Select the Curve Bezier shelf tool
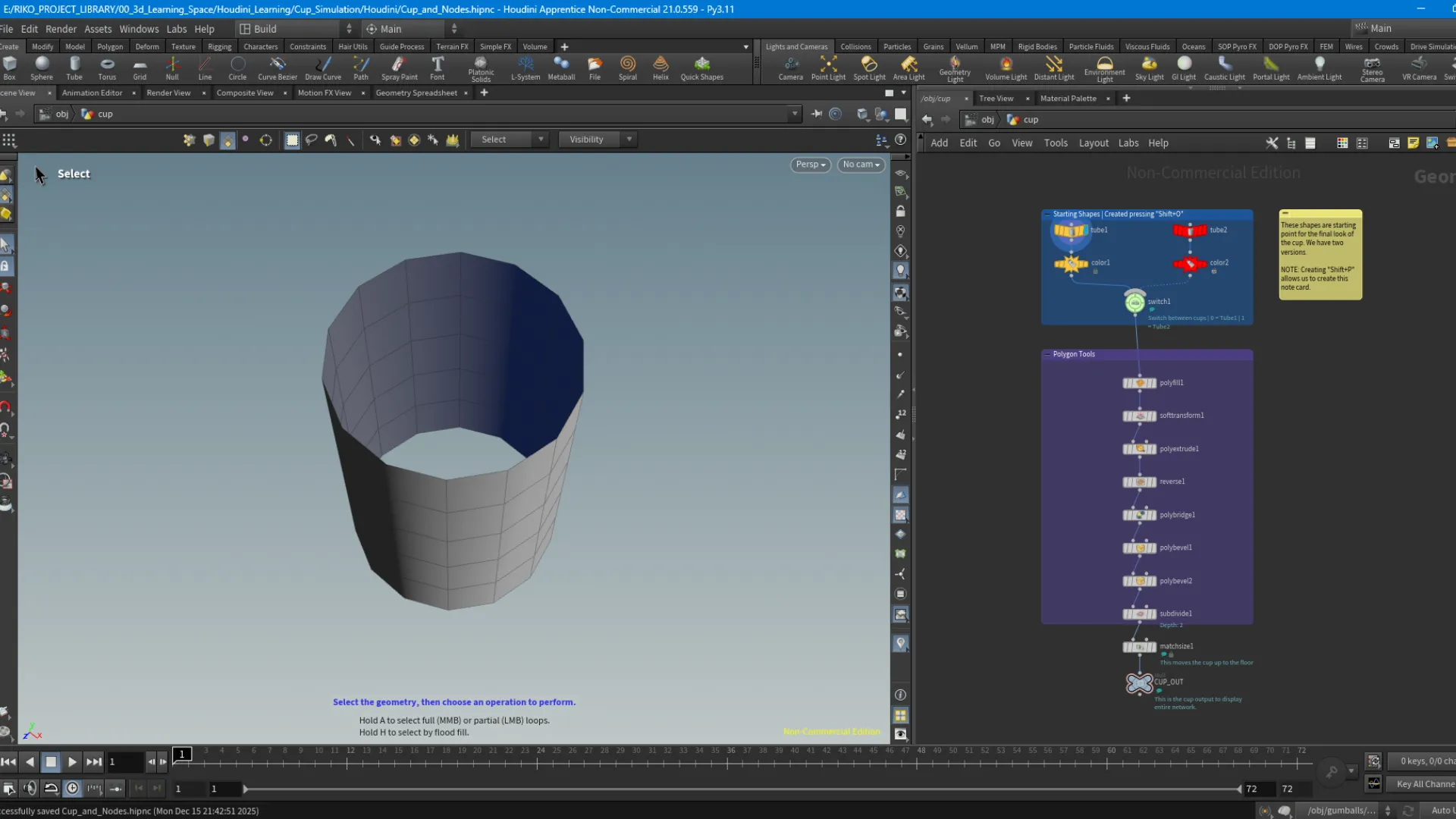1456x819 pixels. click(277, 67)
